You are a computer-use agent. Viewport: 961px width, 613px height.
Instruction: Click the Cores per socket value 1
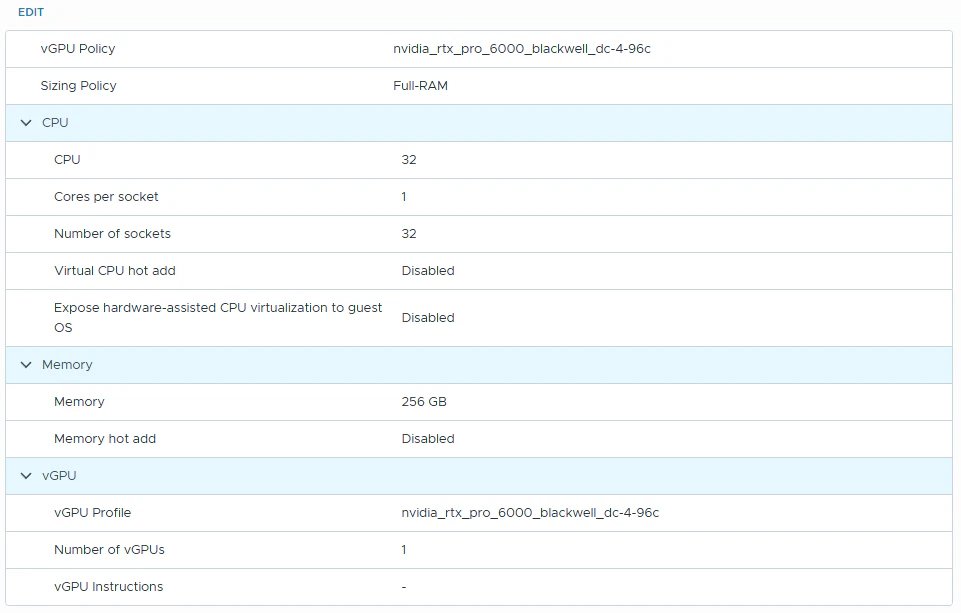point(404,197)
